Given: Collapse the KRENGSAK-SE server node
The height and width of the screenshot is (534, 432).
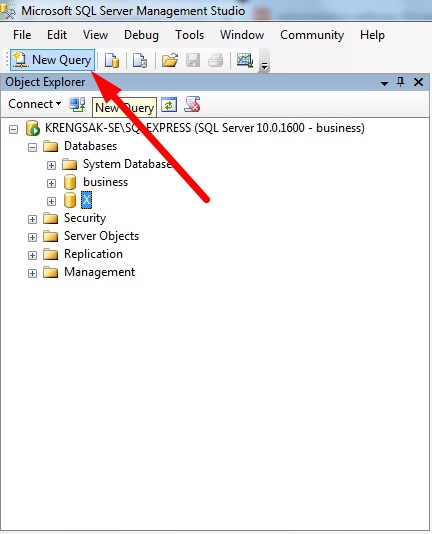Looking at the screenshot, I should 14,129.
